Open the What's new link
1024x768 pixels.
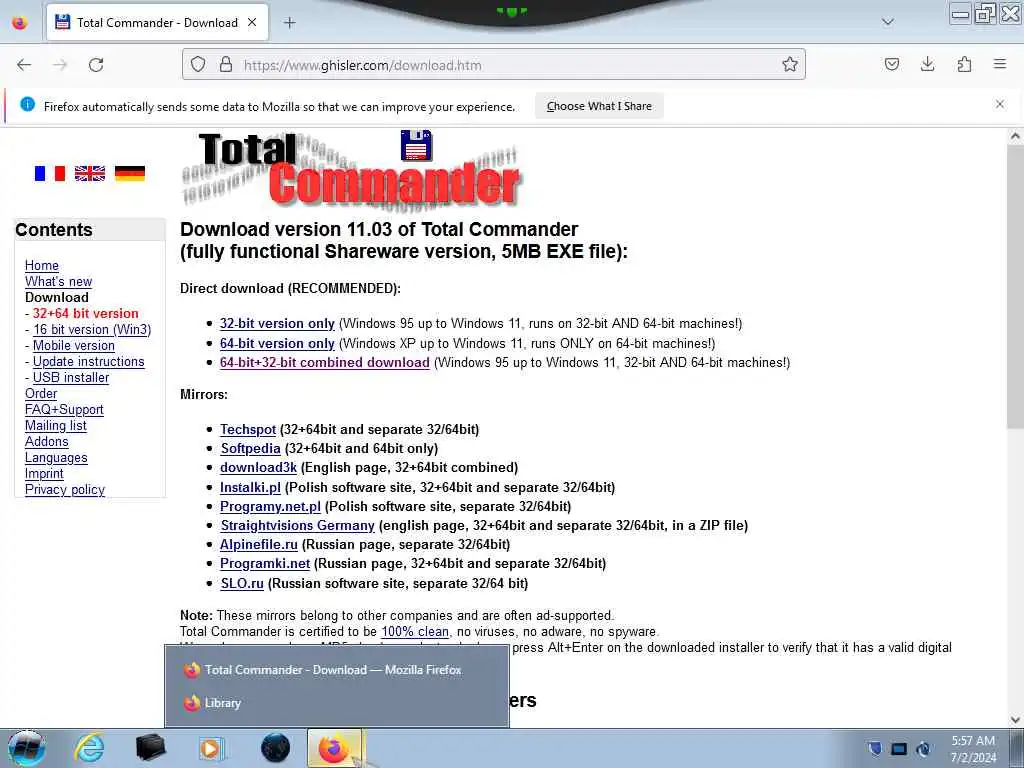[58, 281]
